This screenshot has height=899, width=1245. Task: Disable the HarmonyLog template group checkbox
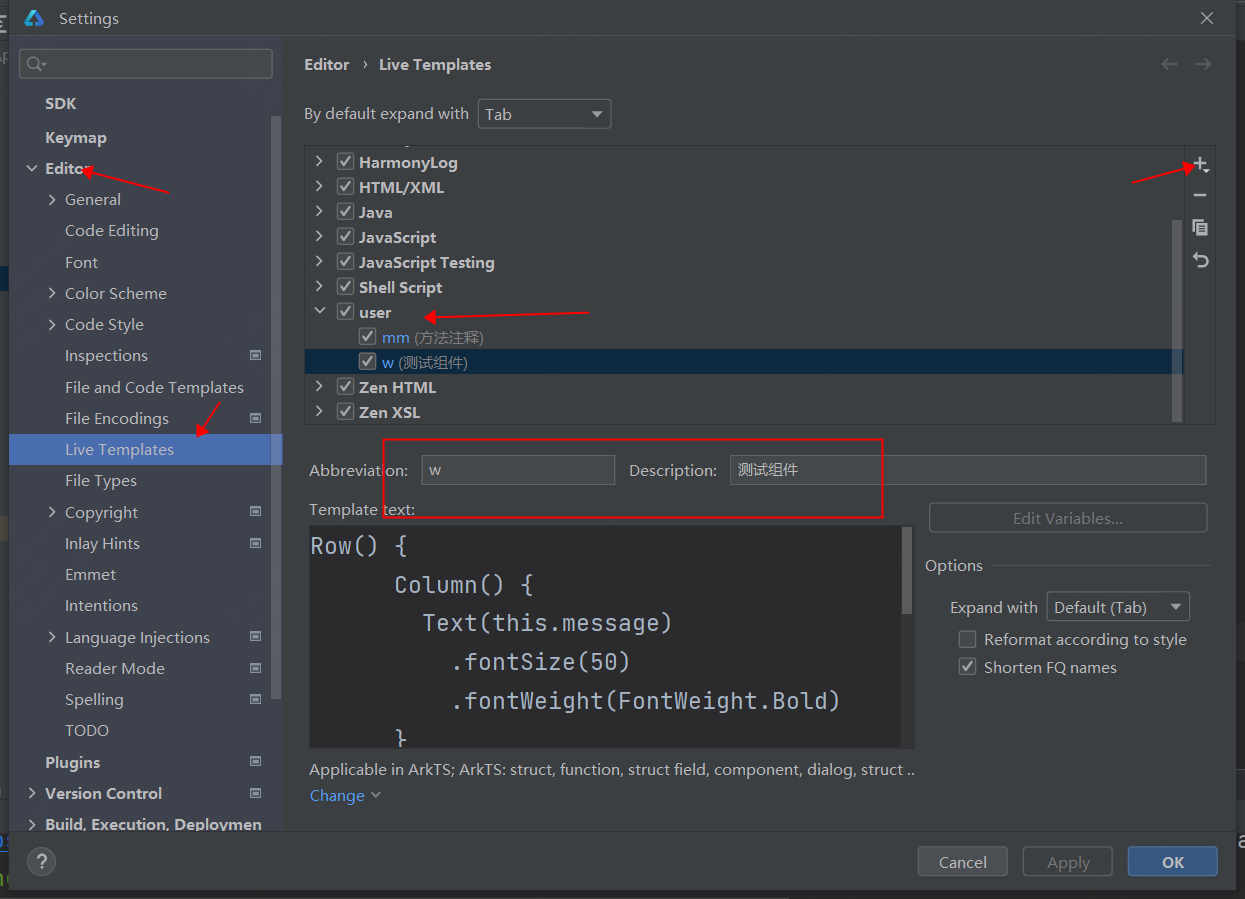(346, 162)
